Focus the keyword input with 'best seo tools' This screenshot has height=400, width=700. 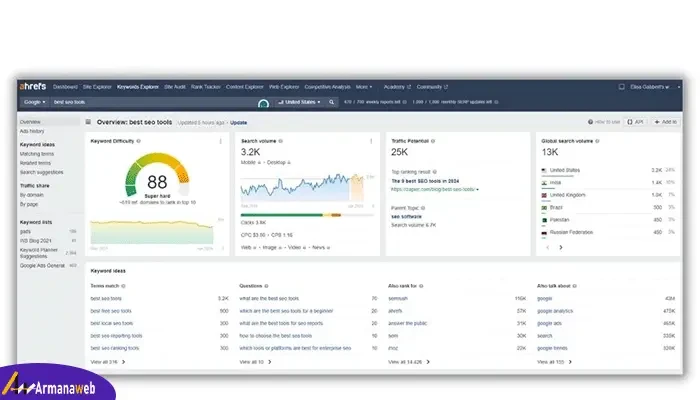[x=152, y=102]
